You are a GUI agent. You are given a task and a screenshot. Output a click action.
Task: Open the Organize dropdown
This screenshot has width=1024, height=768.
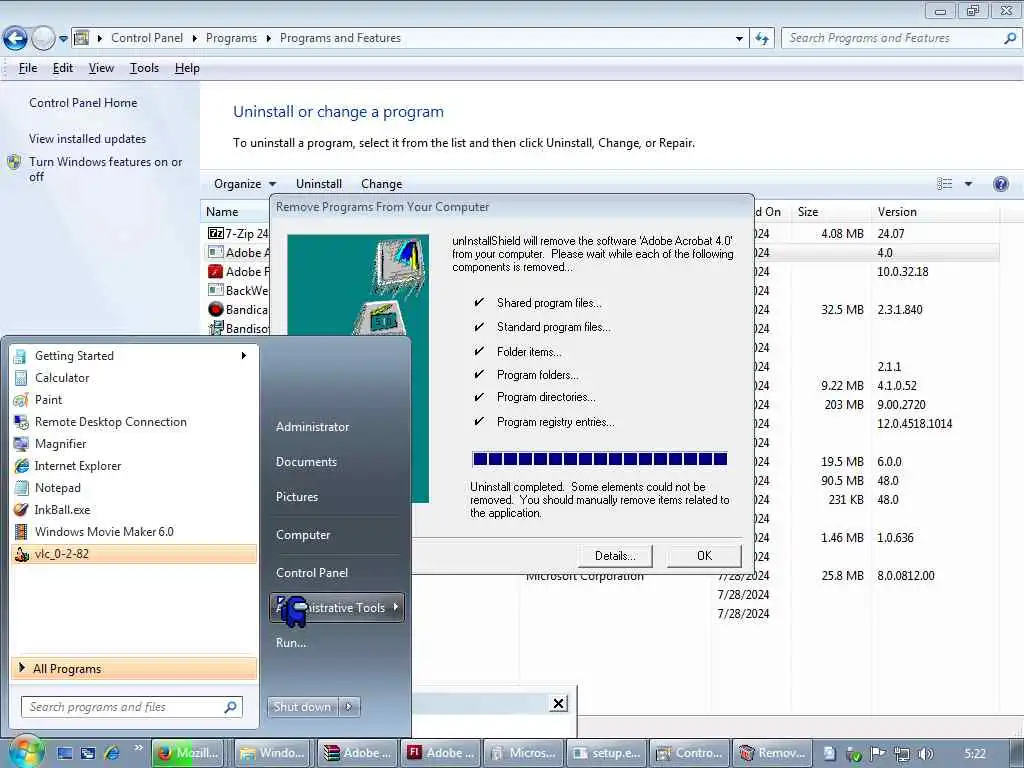pos(245,184)
